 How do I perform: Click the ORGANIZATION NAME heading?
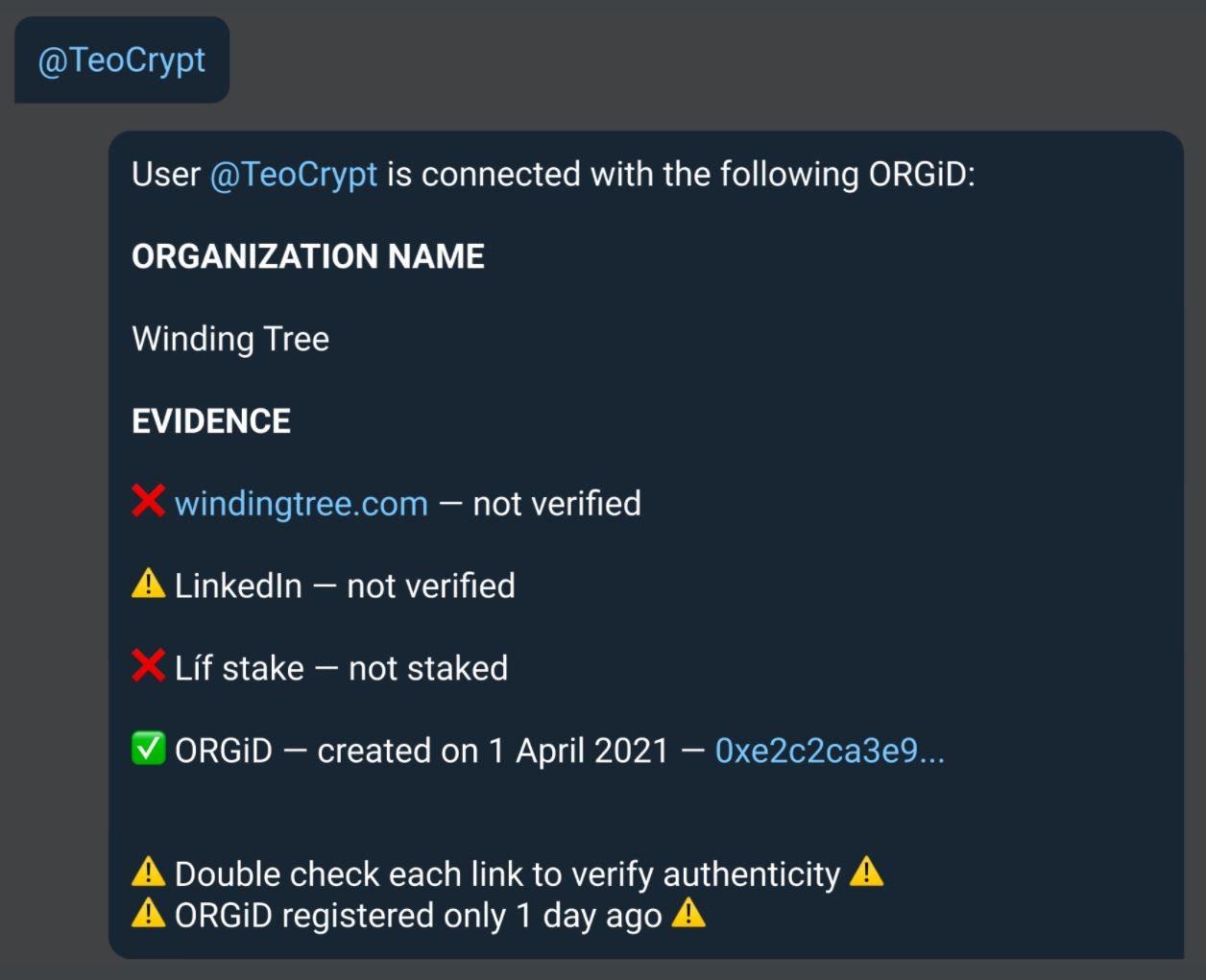tap(307, 257)
